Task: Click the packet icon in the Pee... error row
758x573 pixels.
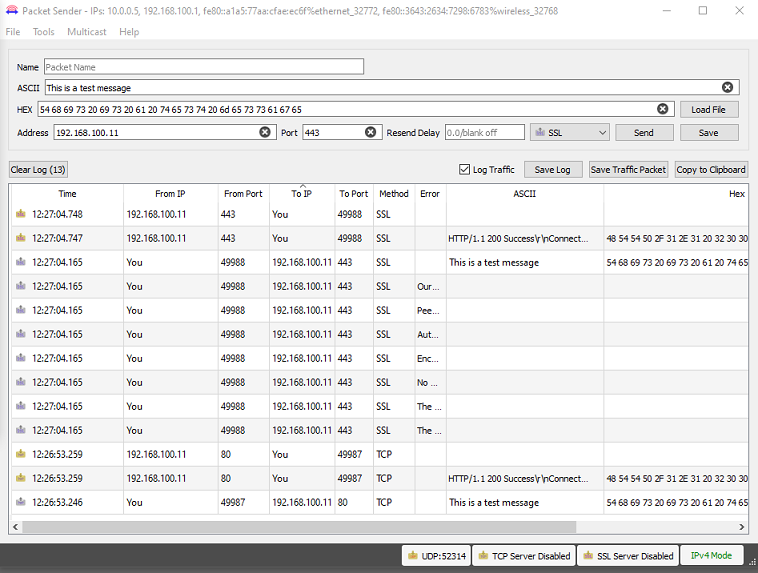Action: (x=20, y=309)
